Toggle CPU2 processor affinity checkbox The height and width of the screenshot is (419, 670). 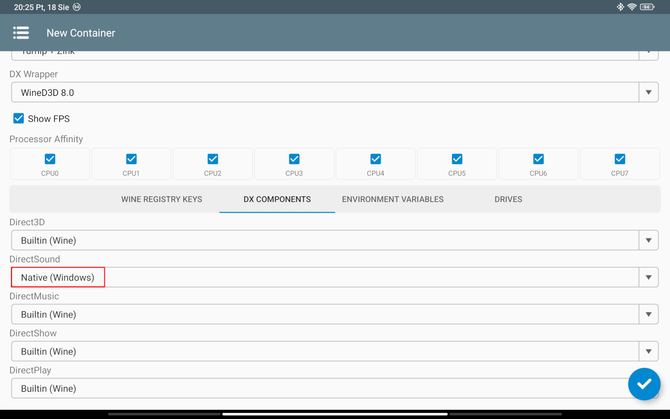(212, 159)
